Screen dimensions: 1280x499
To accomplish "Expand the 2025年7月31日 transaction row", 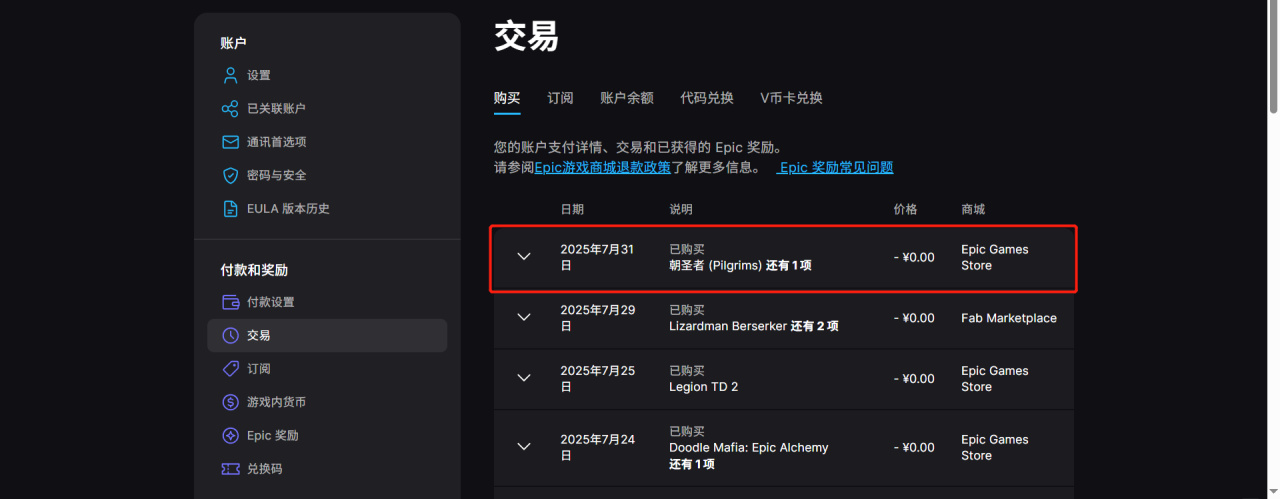I will point(524,257).
